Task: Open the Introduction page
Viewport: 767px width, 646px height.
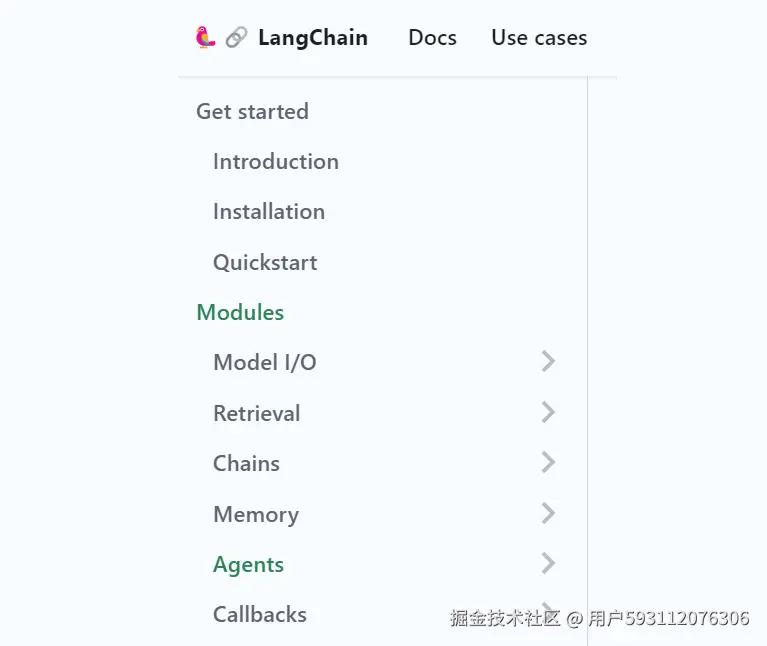Action: pyautogui.click(x=275, y=161)
